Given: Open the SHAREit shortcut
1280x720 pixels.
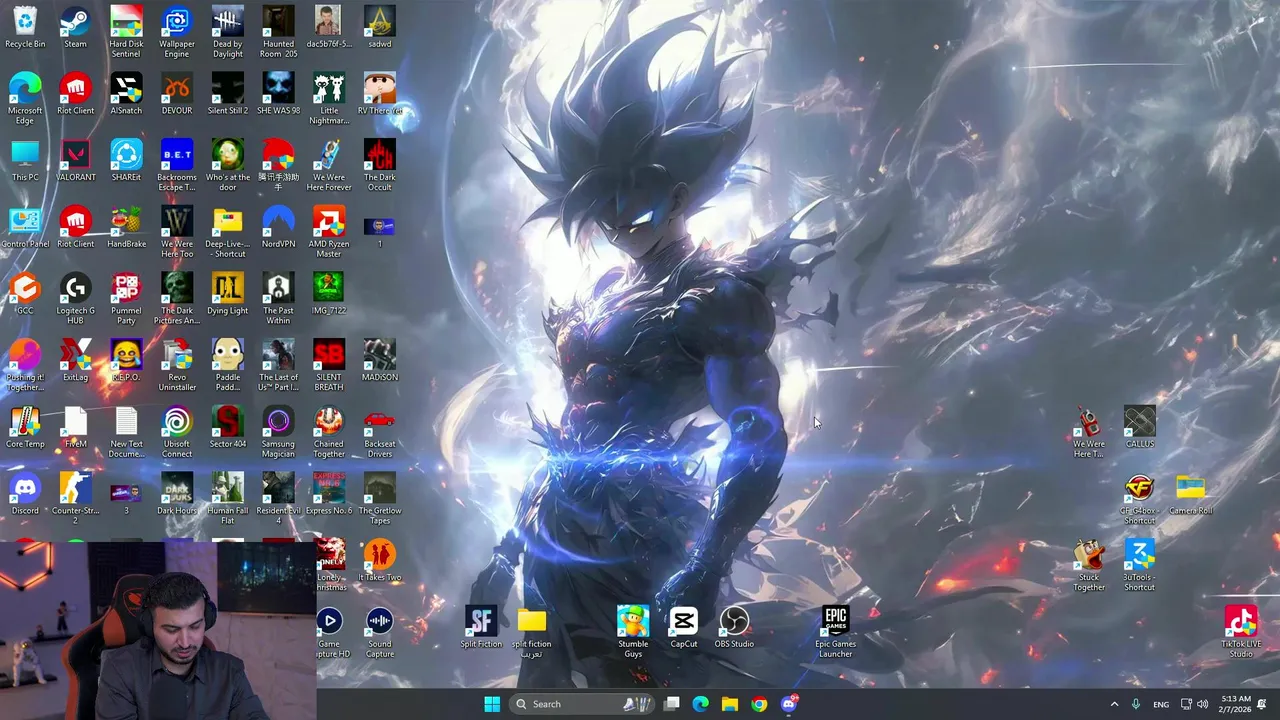Looking at the screenshot, I should 126,160.
